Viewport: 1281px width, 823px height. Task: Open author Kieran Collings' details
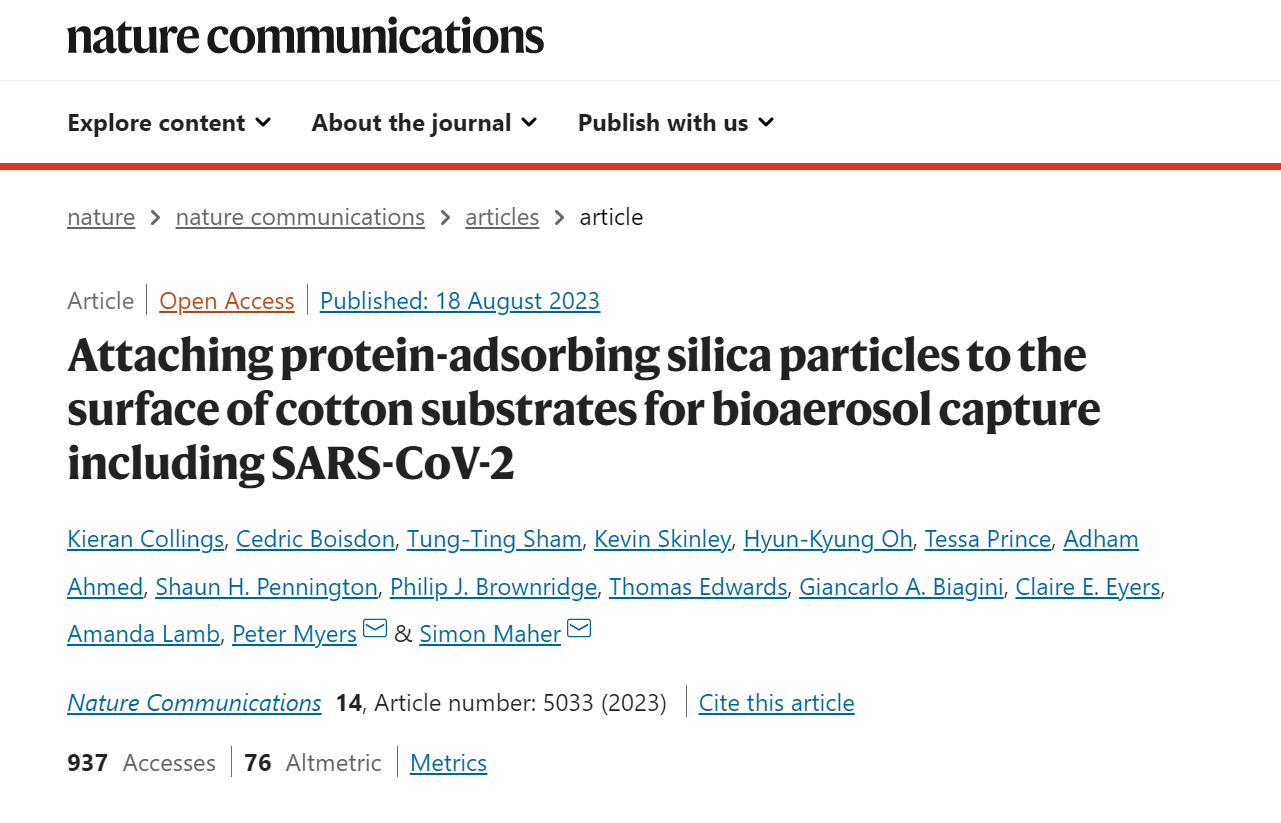coord(146,540)
